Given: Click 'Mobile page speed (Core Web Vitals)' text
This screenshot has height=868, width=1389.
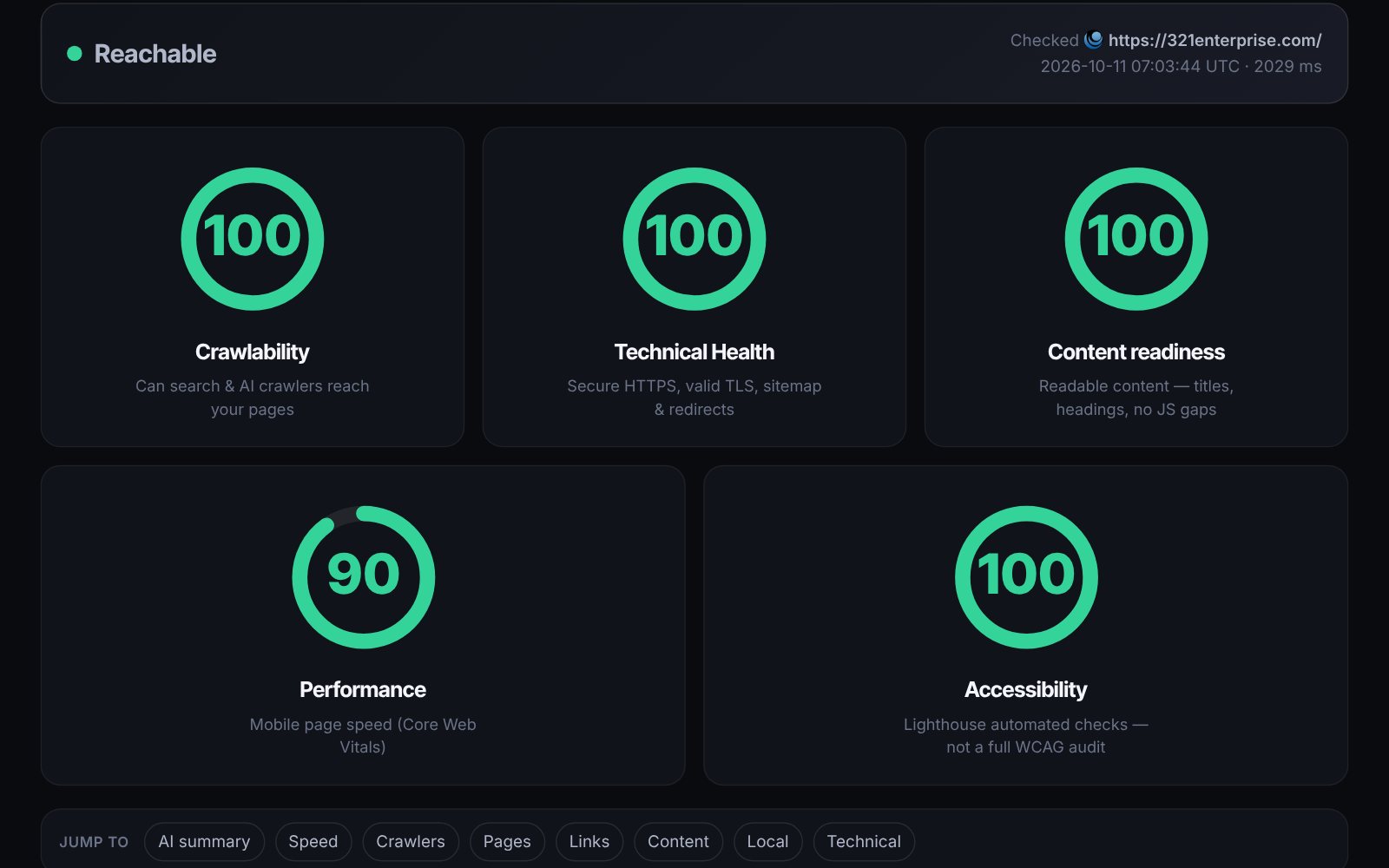Looking at the screenshot, I should click(363, 735).
